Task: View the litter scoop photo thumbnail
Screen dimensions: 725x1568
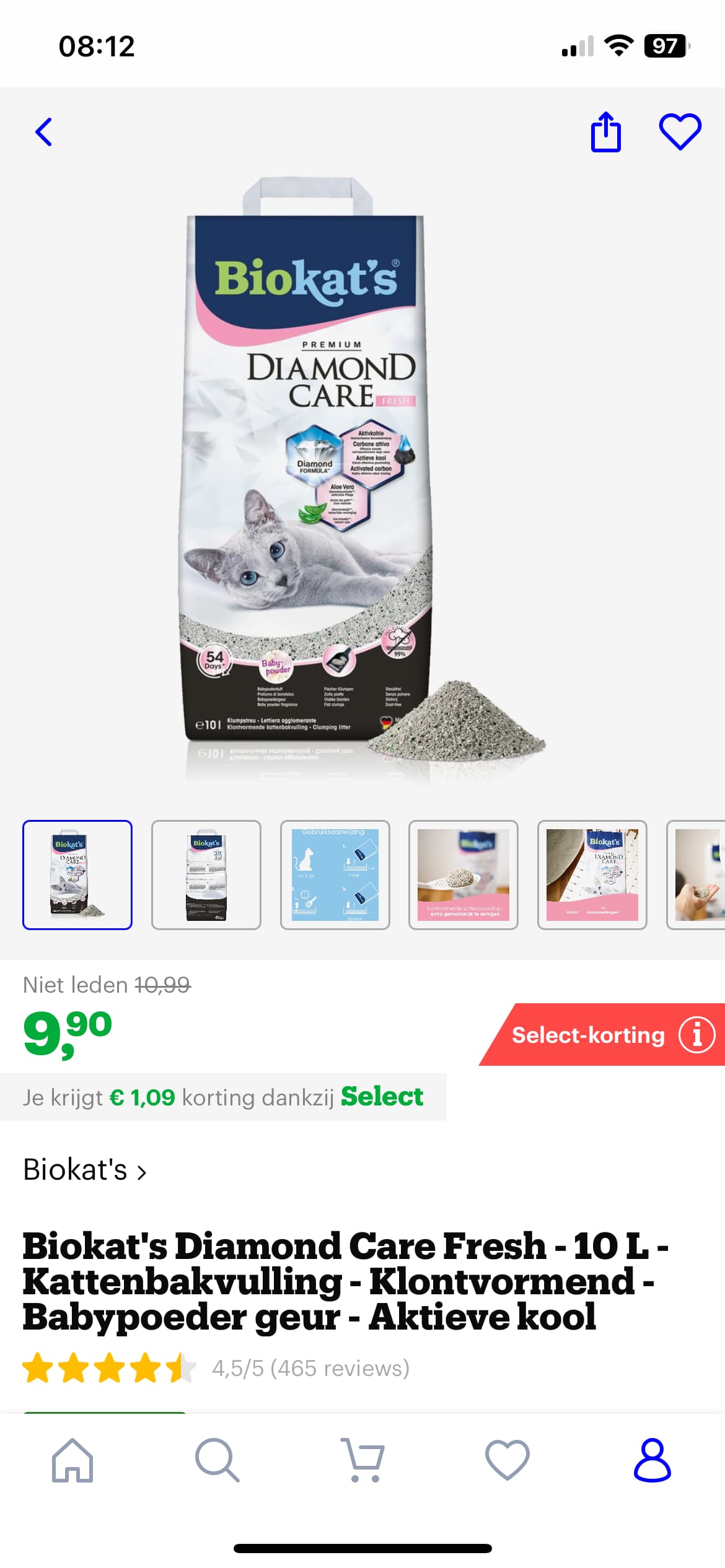Action: tap(464, 875)
